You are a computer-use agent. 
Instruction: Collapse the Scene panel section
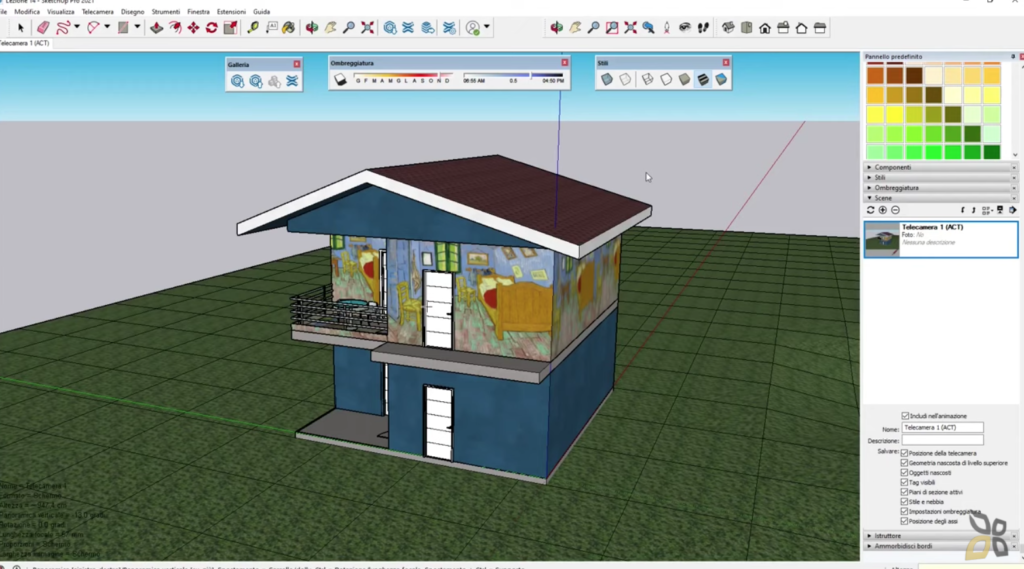pos(939,198)
